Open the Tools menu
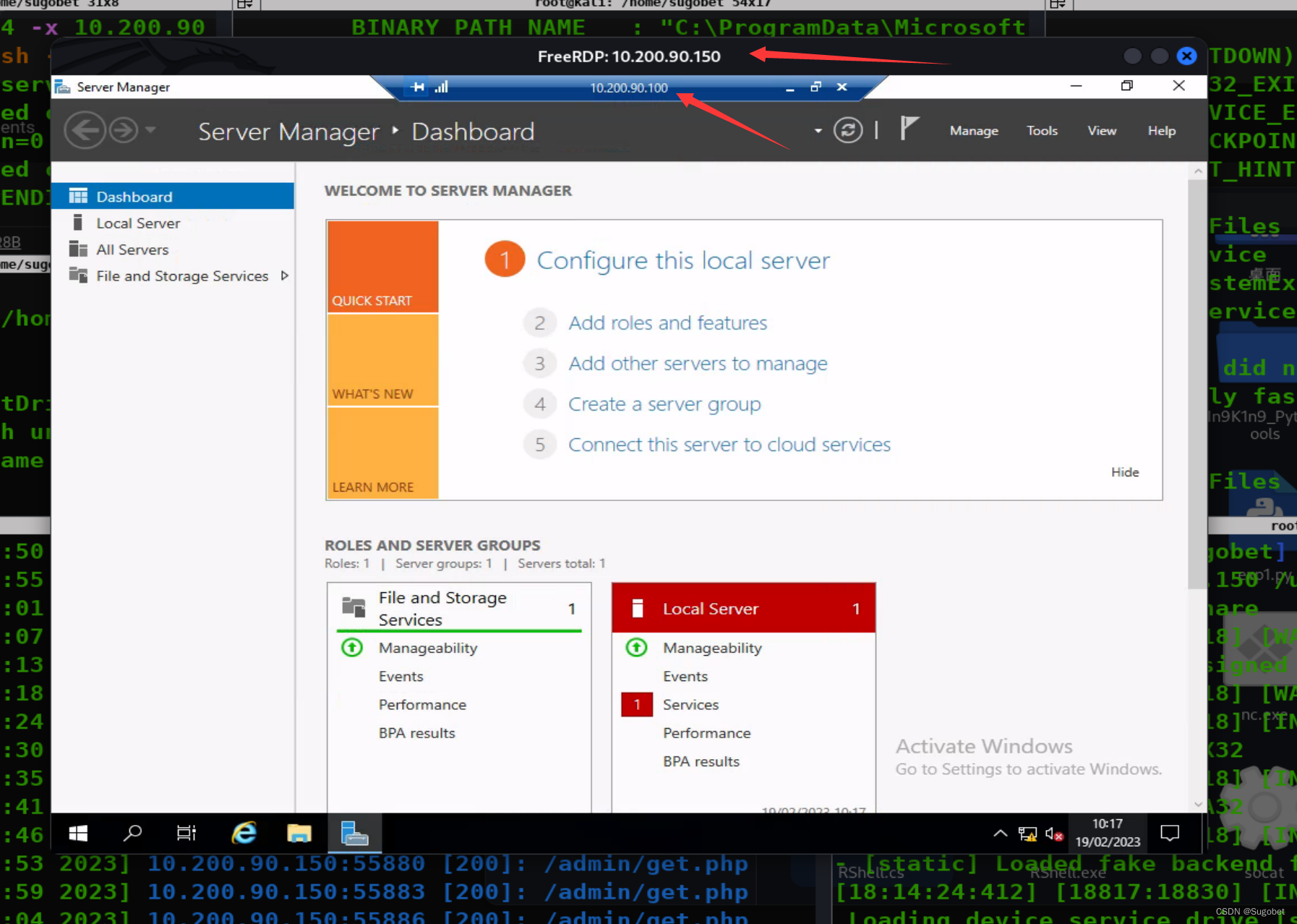This screenshot has height=924, width=1297. tap(1042, 131)
